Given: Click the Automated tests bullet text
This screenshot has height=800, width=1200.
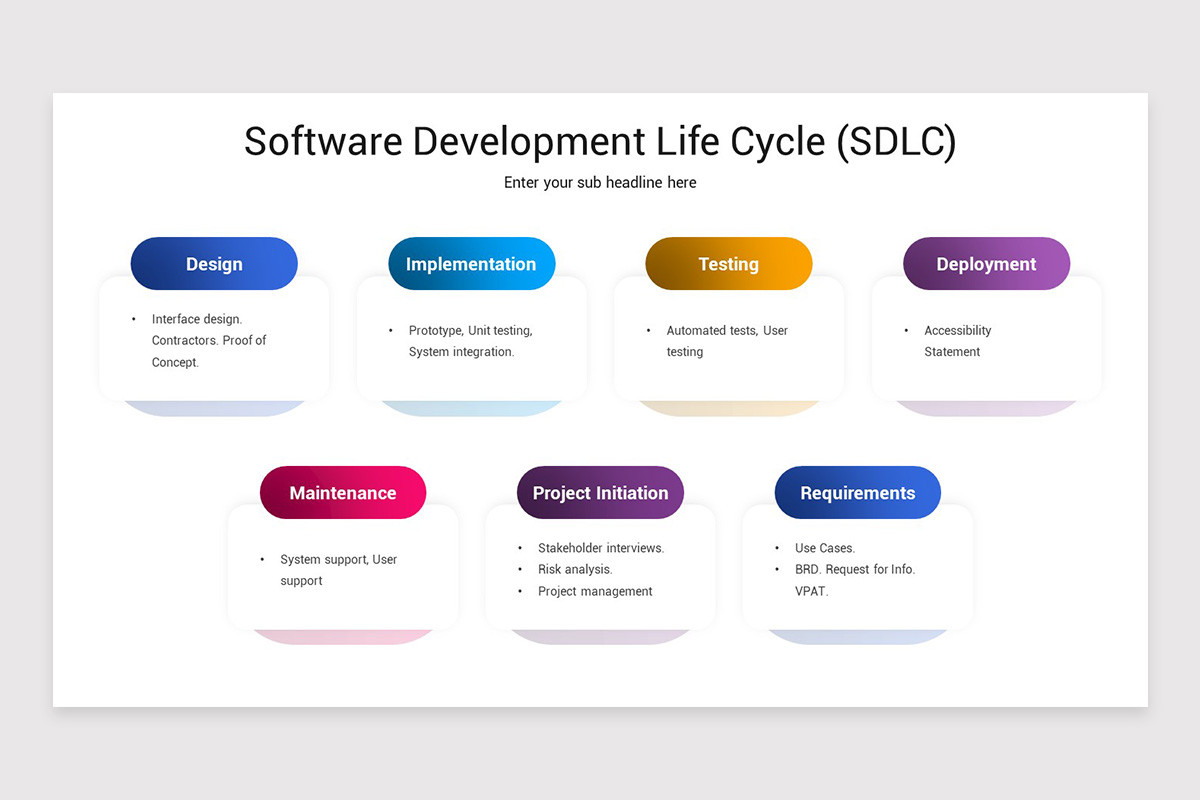Looking at the screenshot, I should coord(728,330).
